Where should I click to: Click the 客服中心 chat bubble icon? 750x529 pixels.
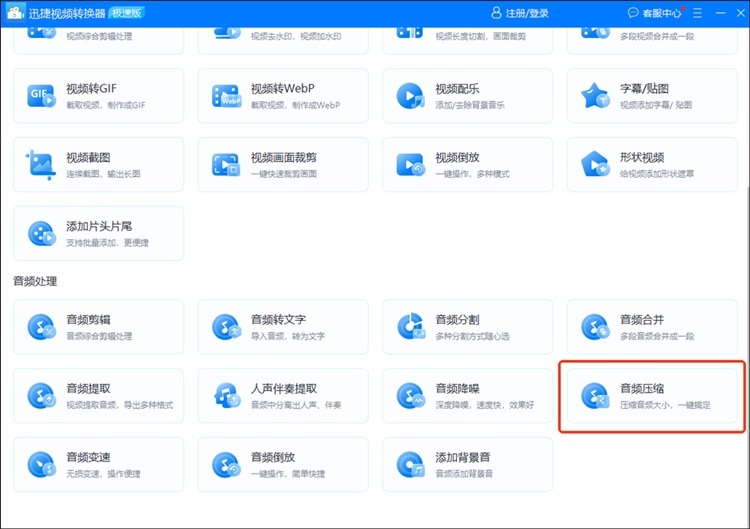pyautogui.click(x=633, y=13)
